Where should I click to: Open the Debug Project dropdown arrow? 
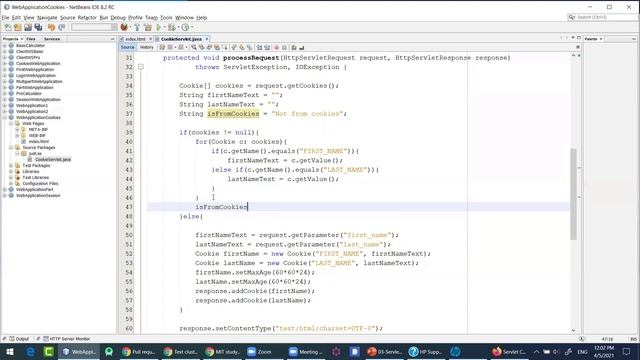(178, 27)
